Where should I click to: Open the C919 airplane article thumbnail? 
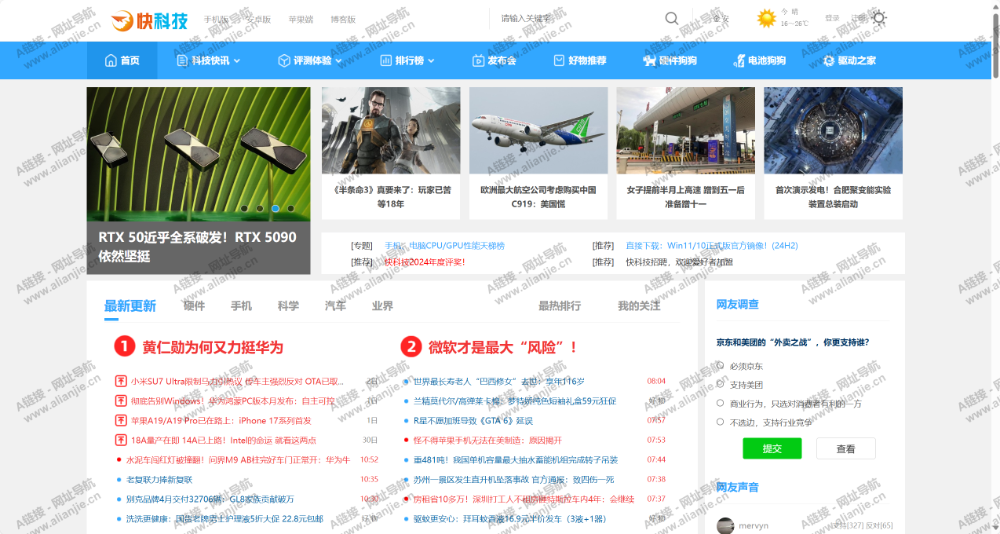tap(538, 130)
